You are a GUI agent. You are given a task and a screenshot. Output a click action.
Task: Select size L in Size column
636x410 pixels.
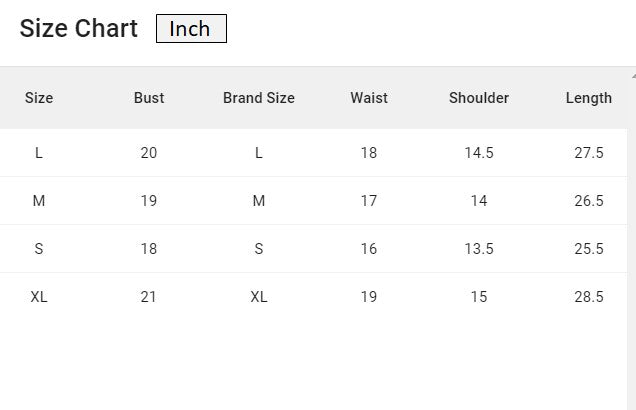[39, 153]
